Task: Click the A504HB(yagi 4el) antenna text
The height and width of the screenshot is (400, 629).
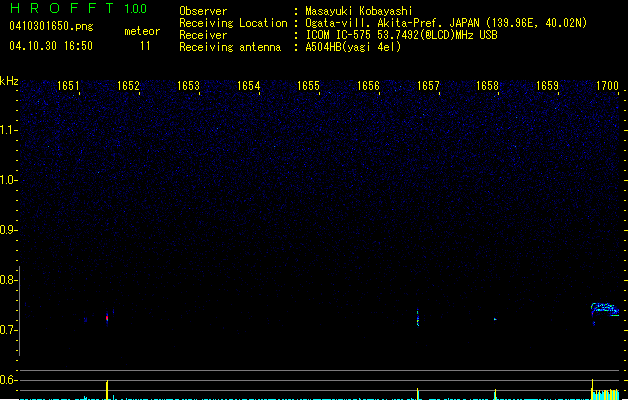Action: tap(353, 47)
